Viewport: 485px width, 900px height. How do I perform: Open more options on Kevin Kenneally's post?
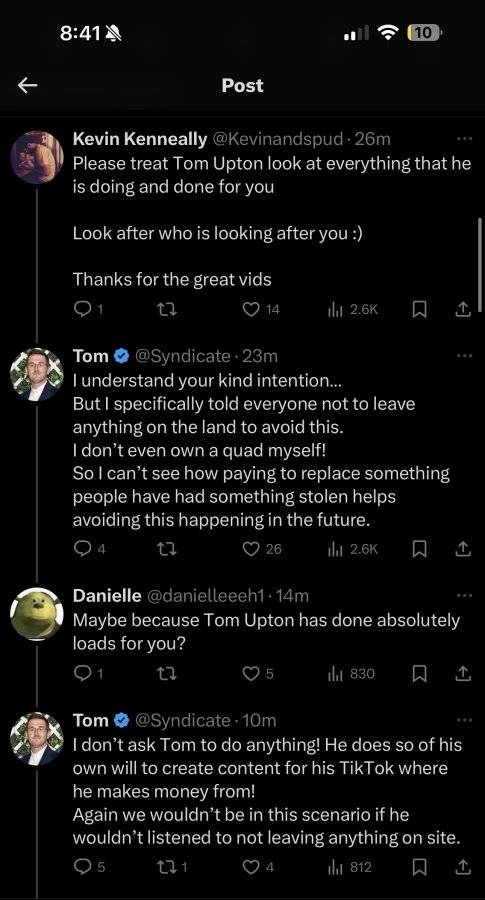point(463,139)
